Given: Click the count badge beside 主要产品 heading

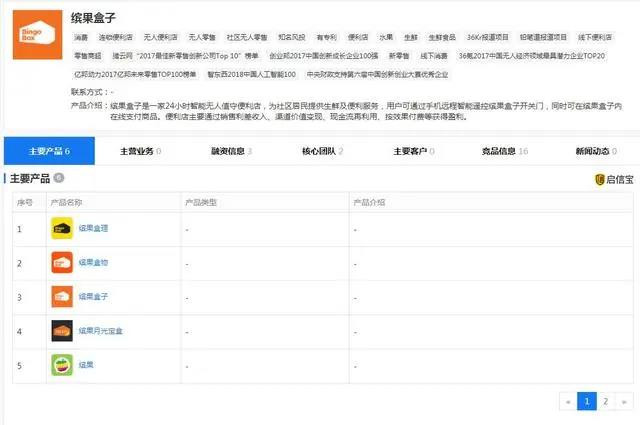Looking at the screenshot, I should tap(59, 178).
